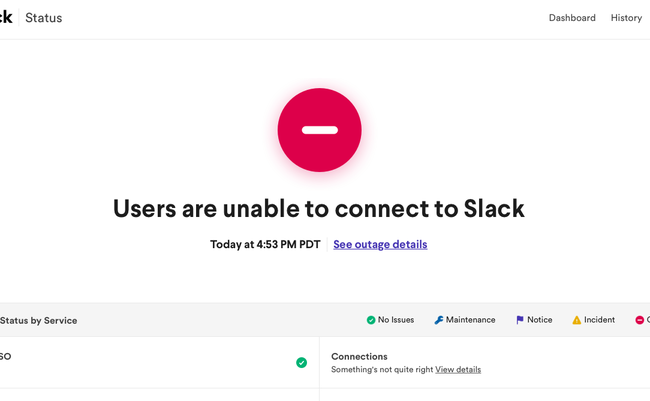
Task: Click the Maintenance wrench icon in legend
Action: (438, 320)
